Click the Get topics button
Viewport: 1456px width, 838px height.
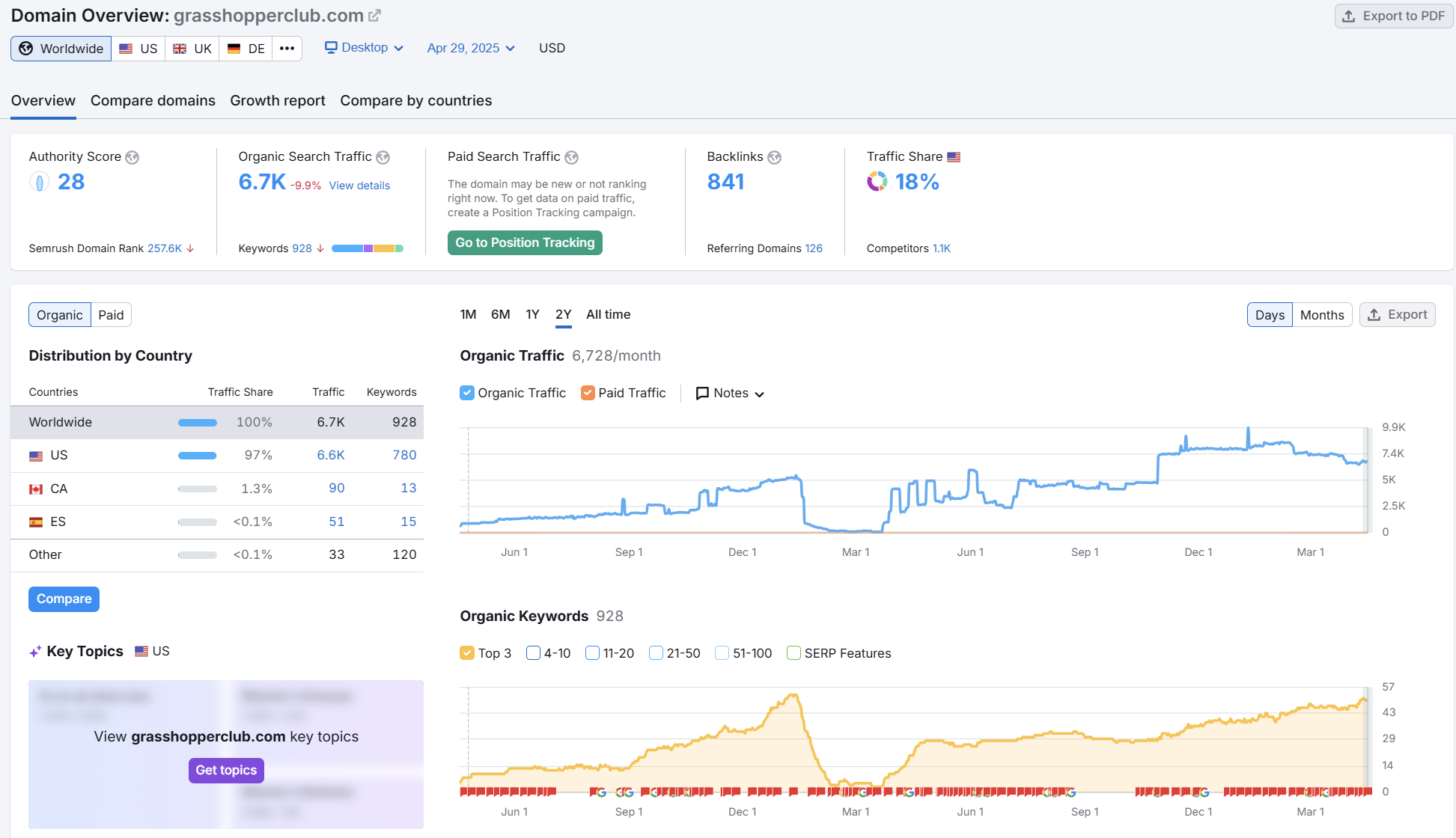coord(226,771)
